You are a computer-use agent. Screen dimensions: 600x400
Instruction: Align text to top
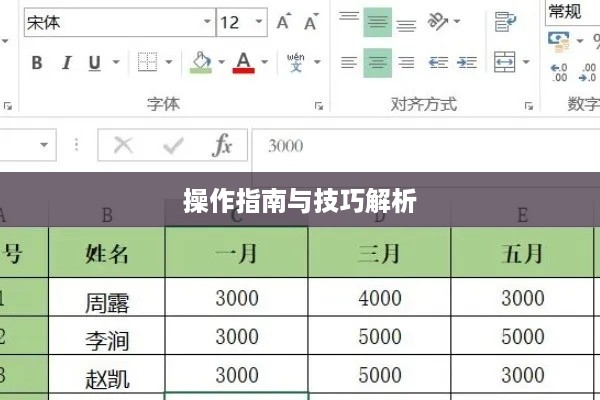tap(349, 17)
